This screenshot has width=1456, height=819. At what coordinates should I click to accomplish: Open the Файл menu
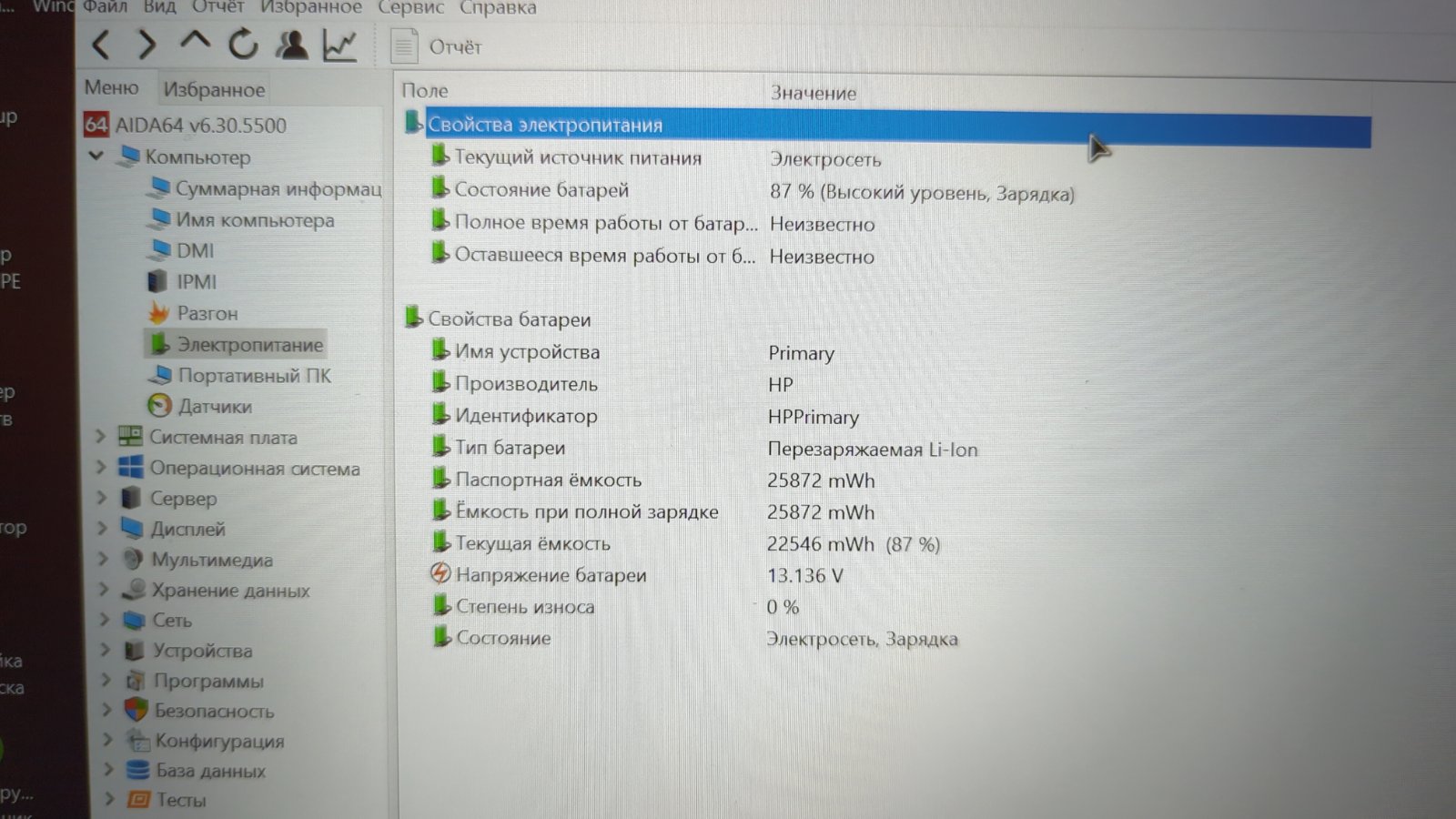pyautogui.click(x=106, y=7)
